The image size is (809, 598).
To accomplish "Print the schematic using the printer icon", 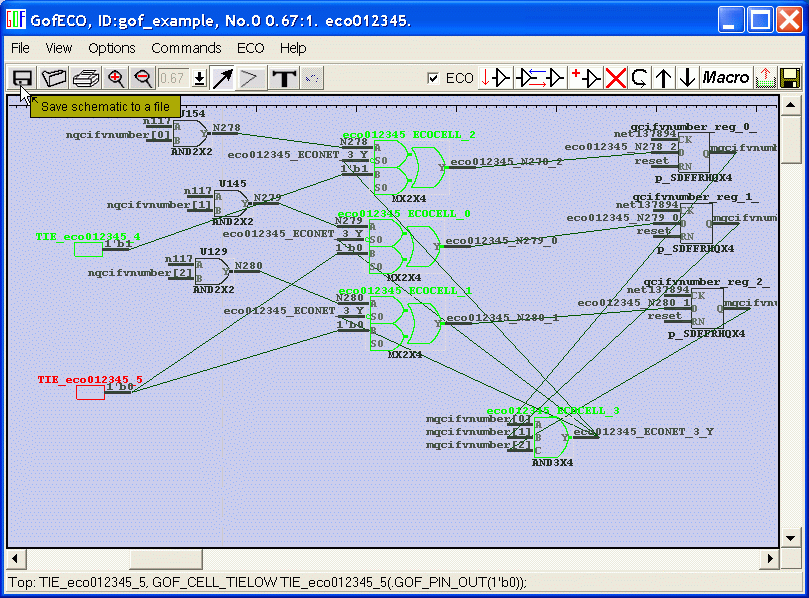I will (85, 78).
